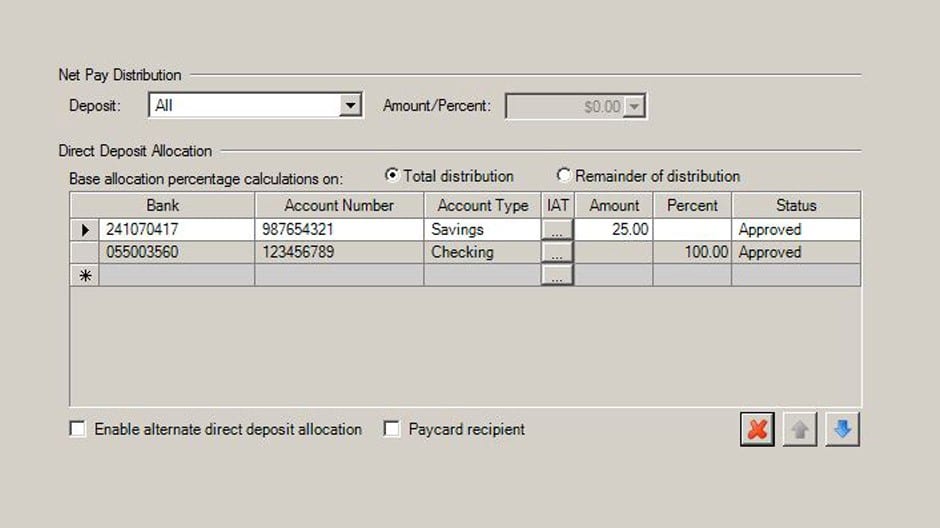Click the Bank column header
Screen dimensions: 940x528
point(162,206)
